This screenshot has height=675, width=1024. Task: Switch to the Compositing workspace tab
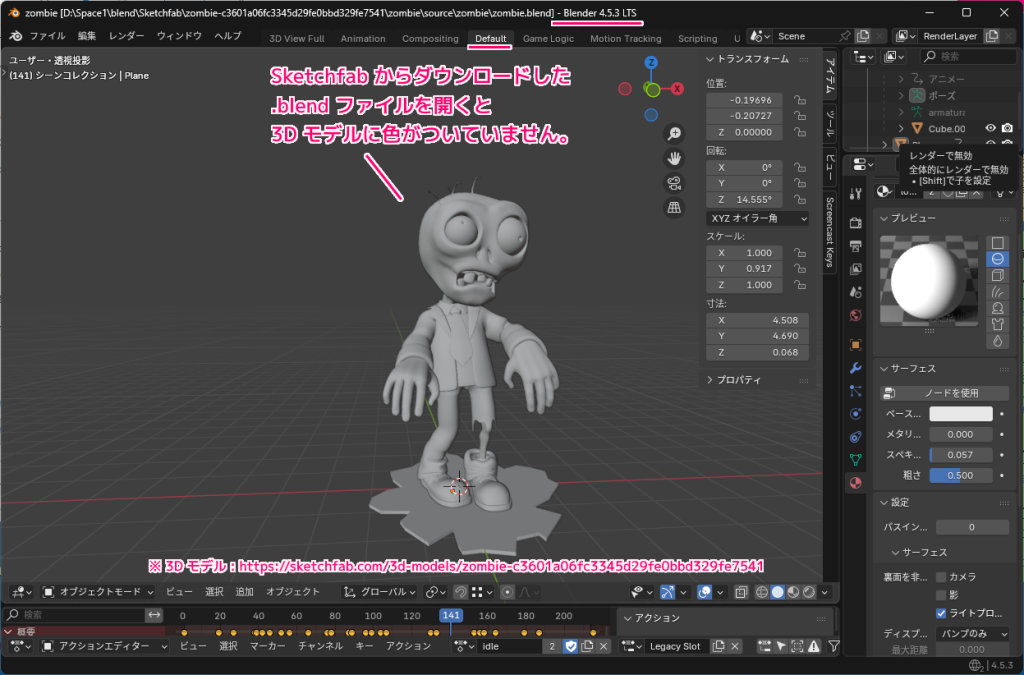[x=430, y=38]
